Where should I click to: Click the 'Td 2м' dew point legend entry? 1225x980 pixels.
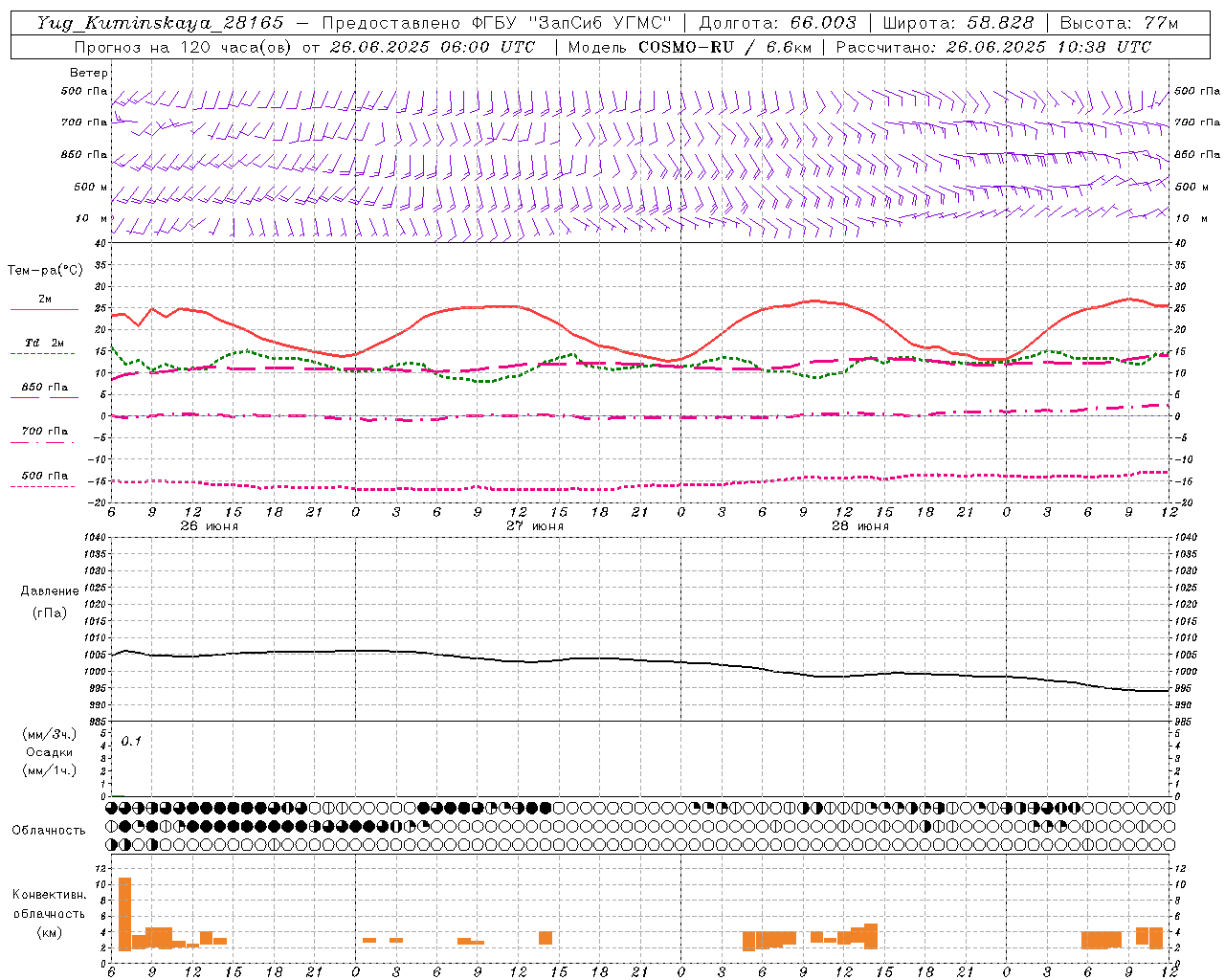click(44, 343)
